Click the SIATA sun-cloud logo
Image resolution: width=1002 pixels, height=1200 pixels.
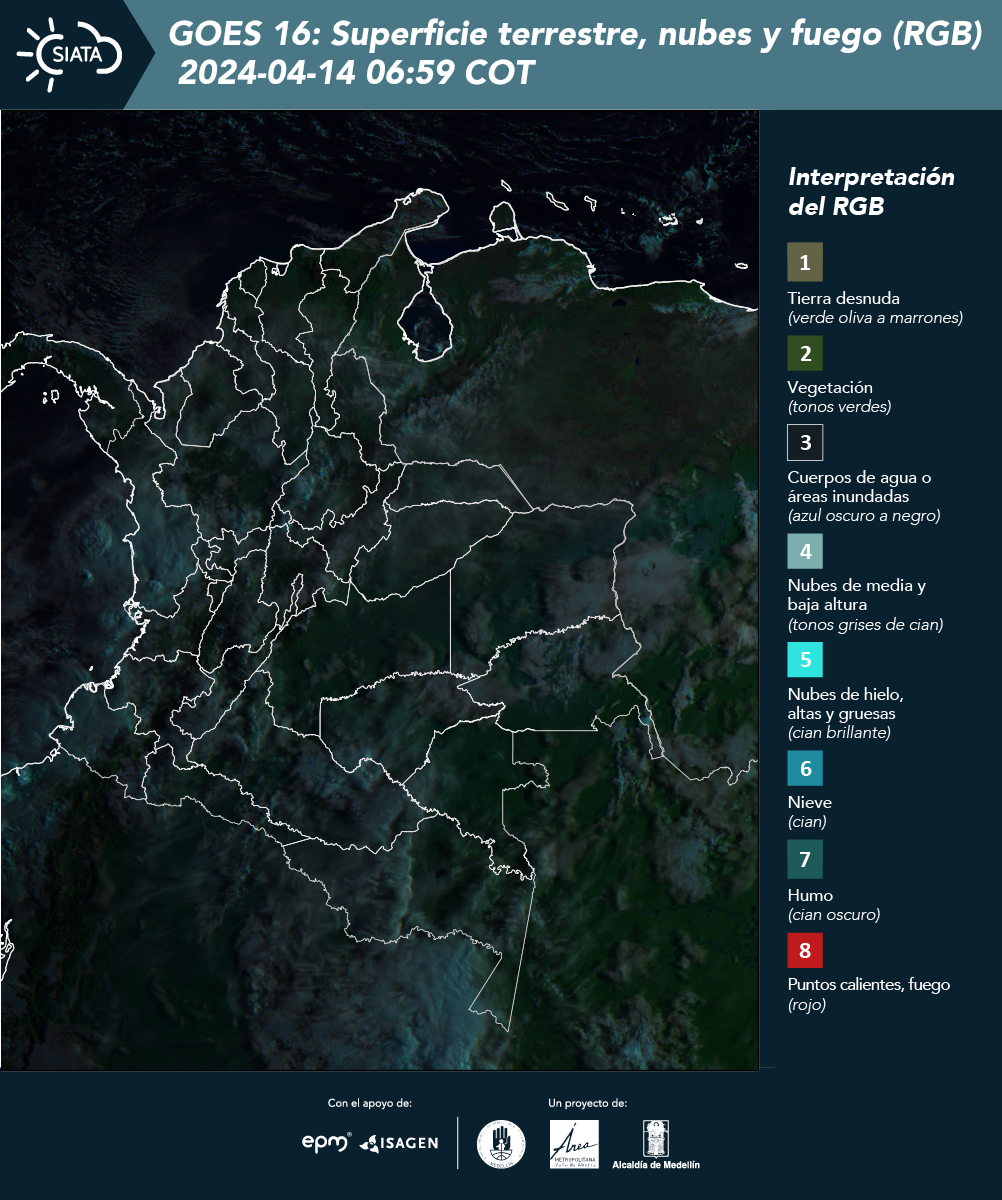pos(70,54)
